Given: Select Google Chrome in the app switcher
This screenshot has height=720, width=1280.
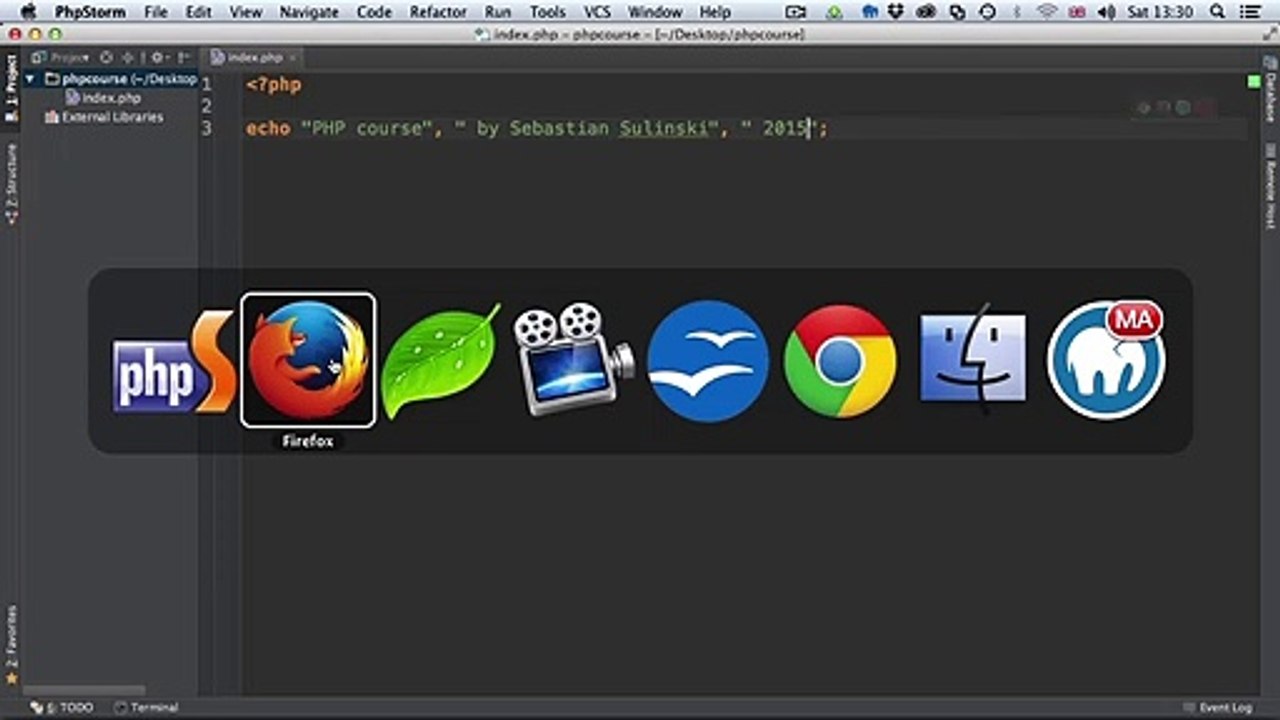Looking at the screenshot, I should tap(840, 361).
